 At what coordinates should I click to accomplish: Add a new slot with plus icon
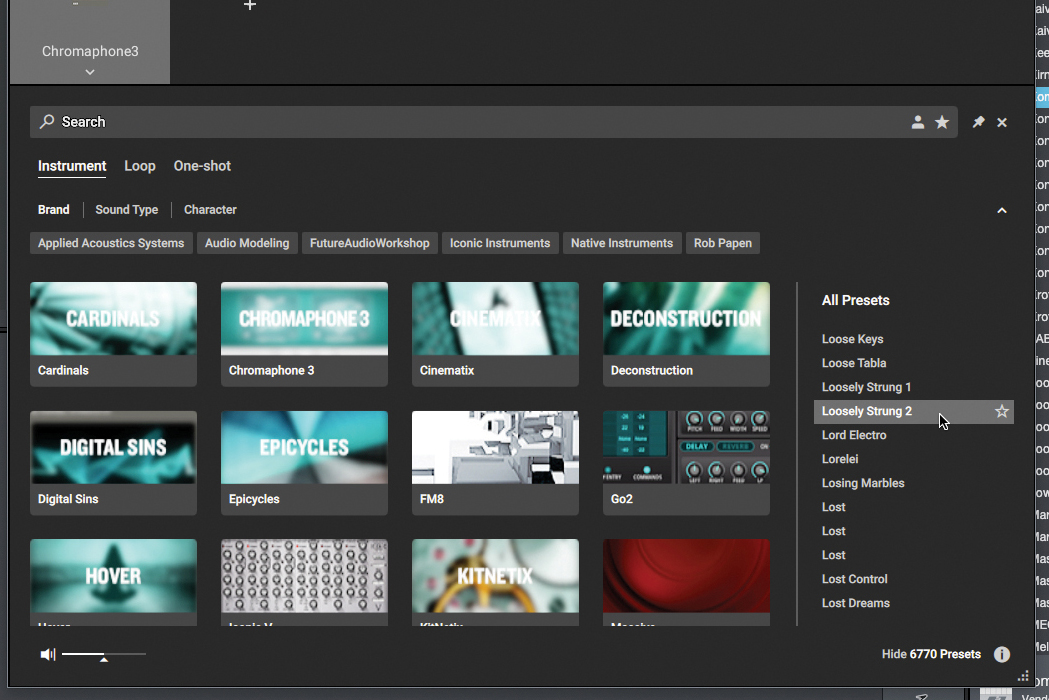(x=250, y=5)
